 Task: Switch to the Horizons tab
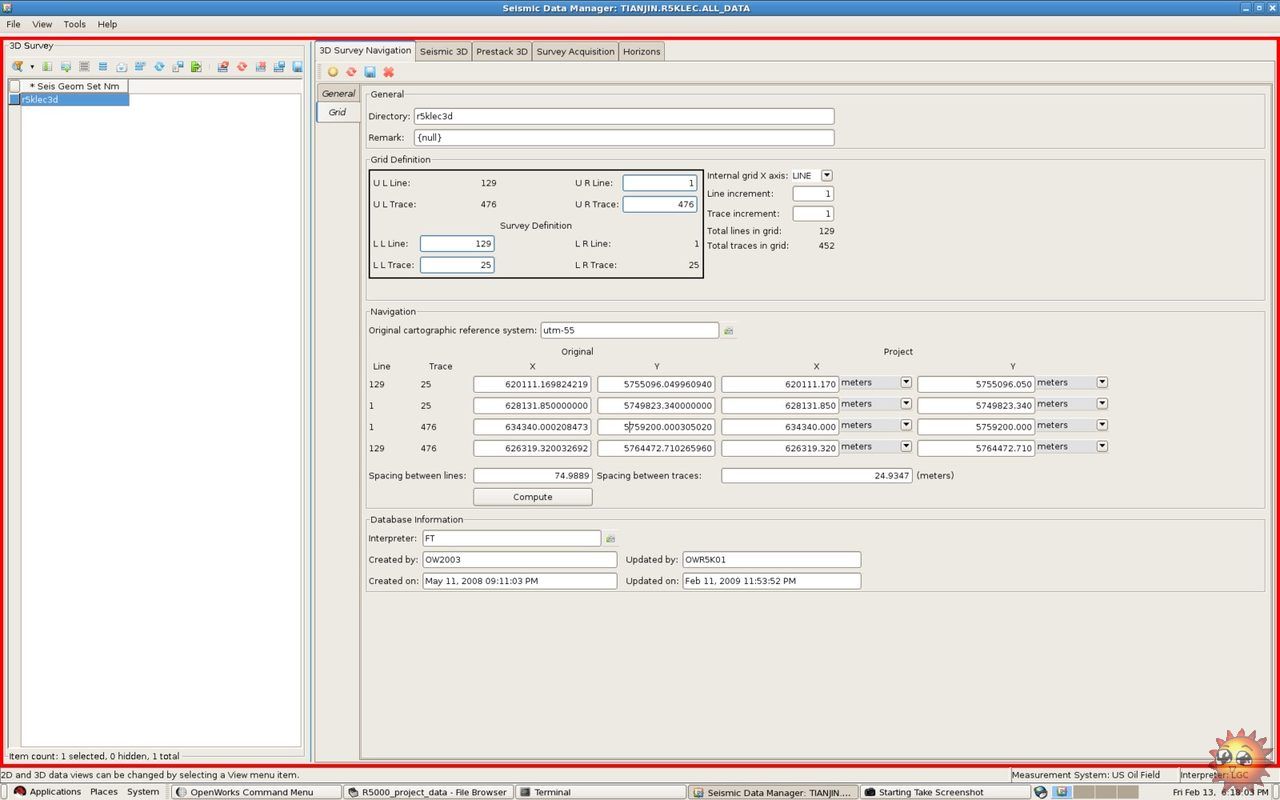(641, 51)
